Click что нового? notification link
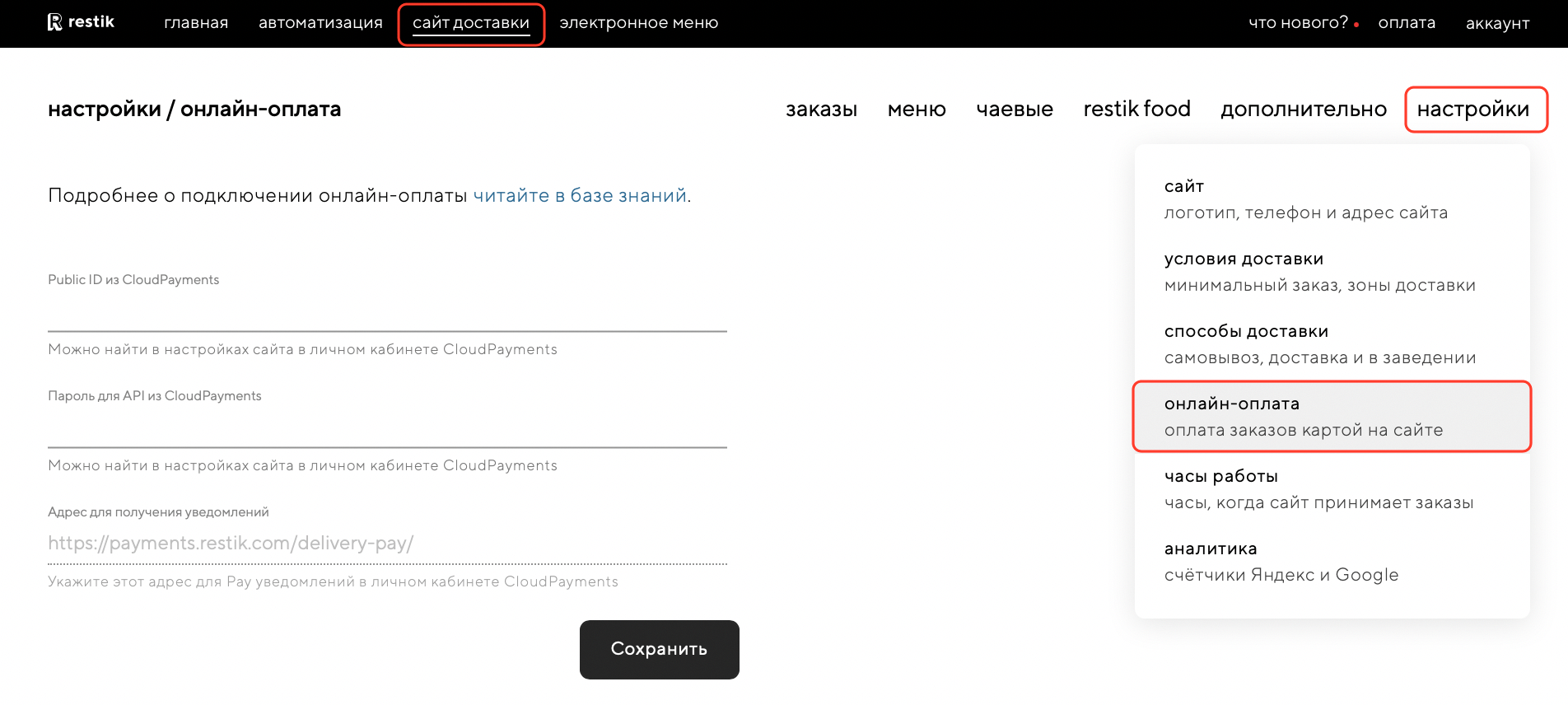1568x705 pixels. point(1298,23)
